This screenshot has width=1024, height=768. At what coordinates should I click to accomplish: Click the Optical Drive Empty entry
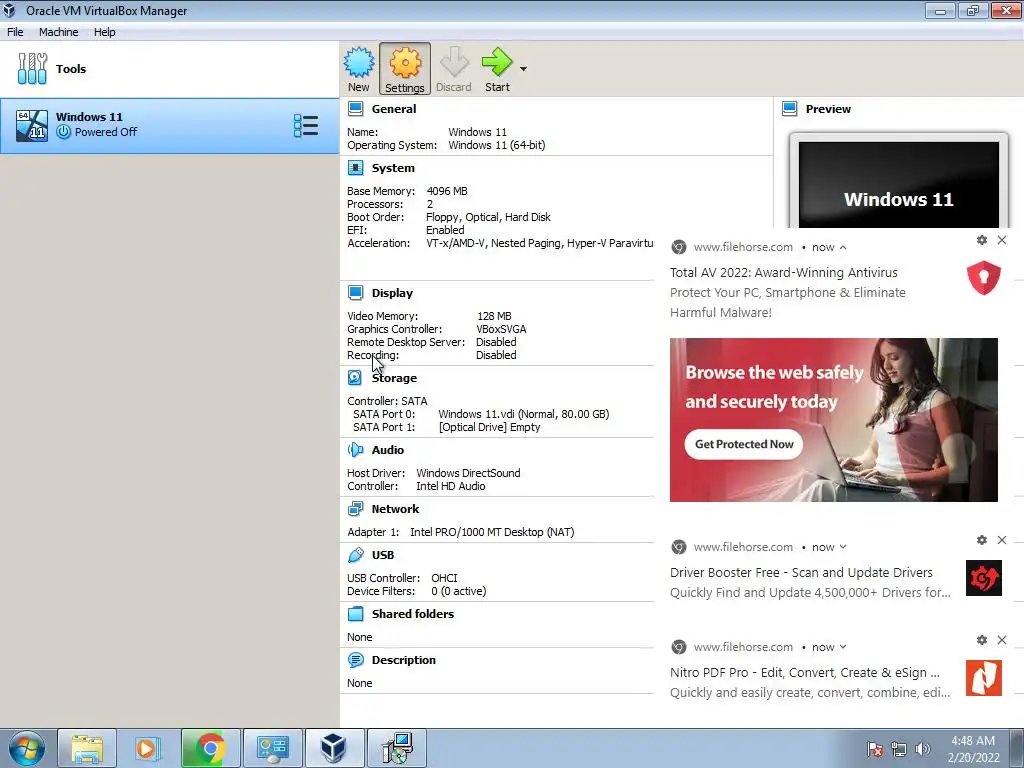[x=489, y=427]
